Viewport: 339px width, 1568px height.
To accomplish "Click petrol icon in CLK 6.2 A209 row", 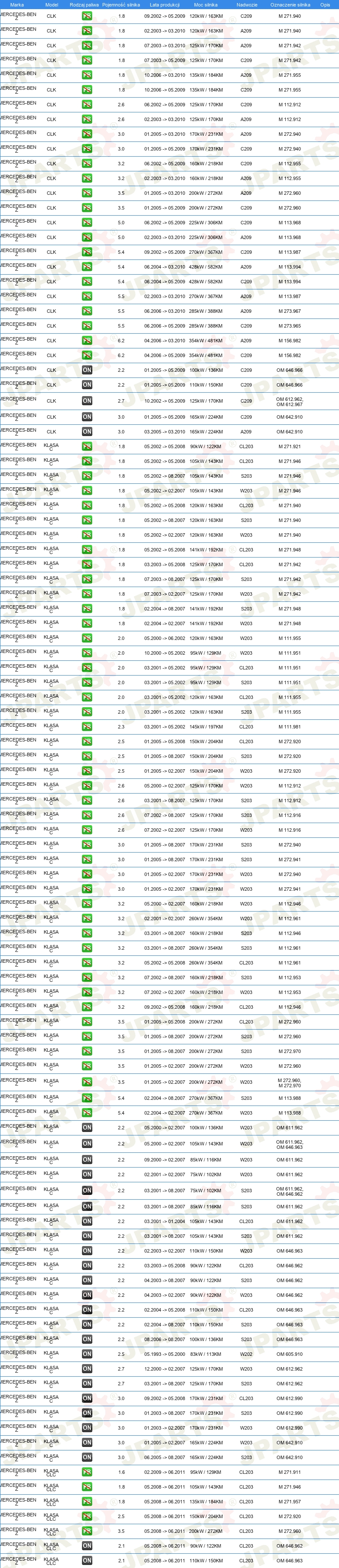I will pos(87,341).
